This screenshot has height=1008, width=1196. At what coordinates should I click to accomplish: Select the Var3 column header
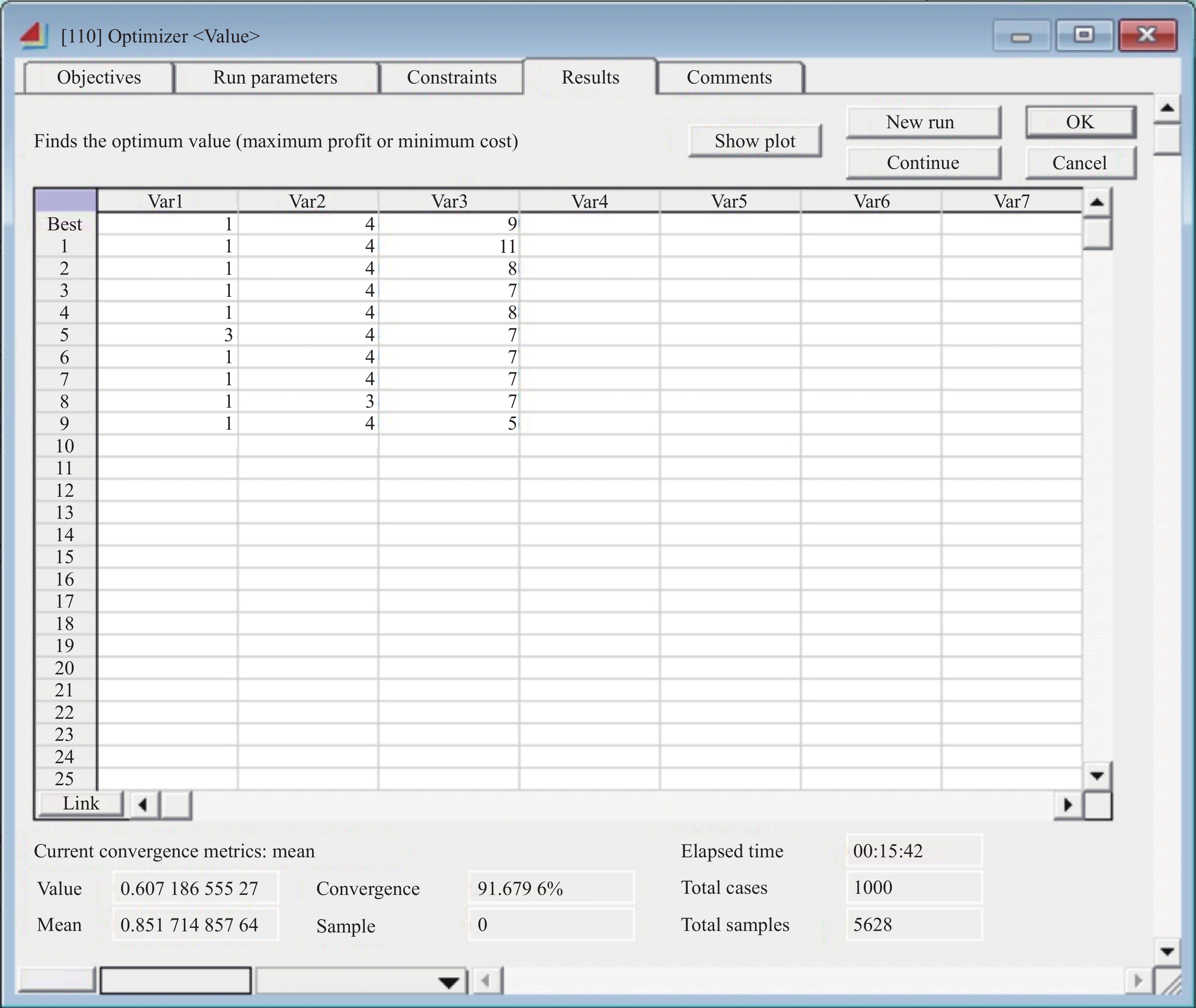[x=449, y=201]
